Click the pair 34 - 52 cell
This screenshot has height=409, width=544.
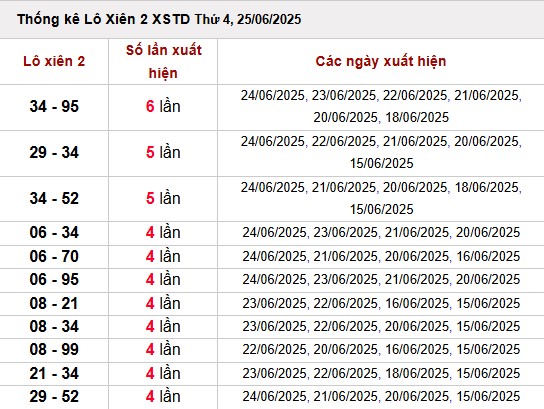[54, 198]
